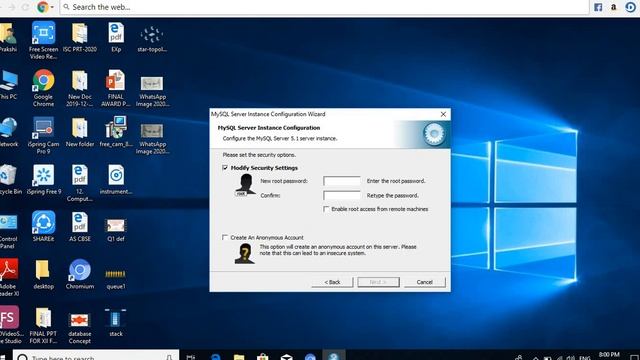Click the Amazon icon in browser bar
The width and height of the screenshot is (640, 360).
click(613, 7)
